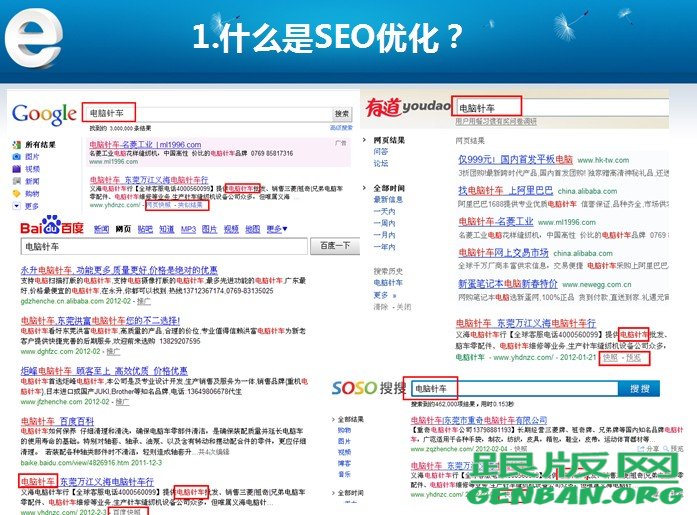Open Youdao result 找电脑针车 上阿里巴巴
This screenshot has width=697, height=515.
pos(505,191)
